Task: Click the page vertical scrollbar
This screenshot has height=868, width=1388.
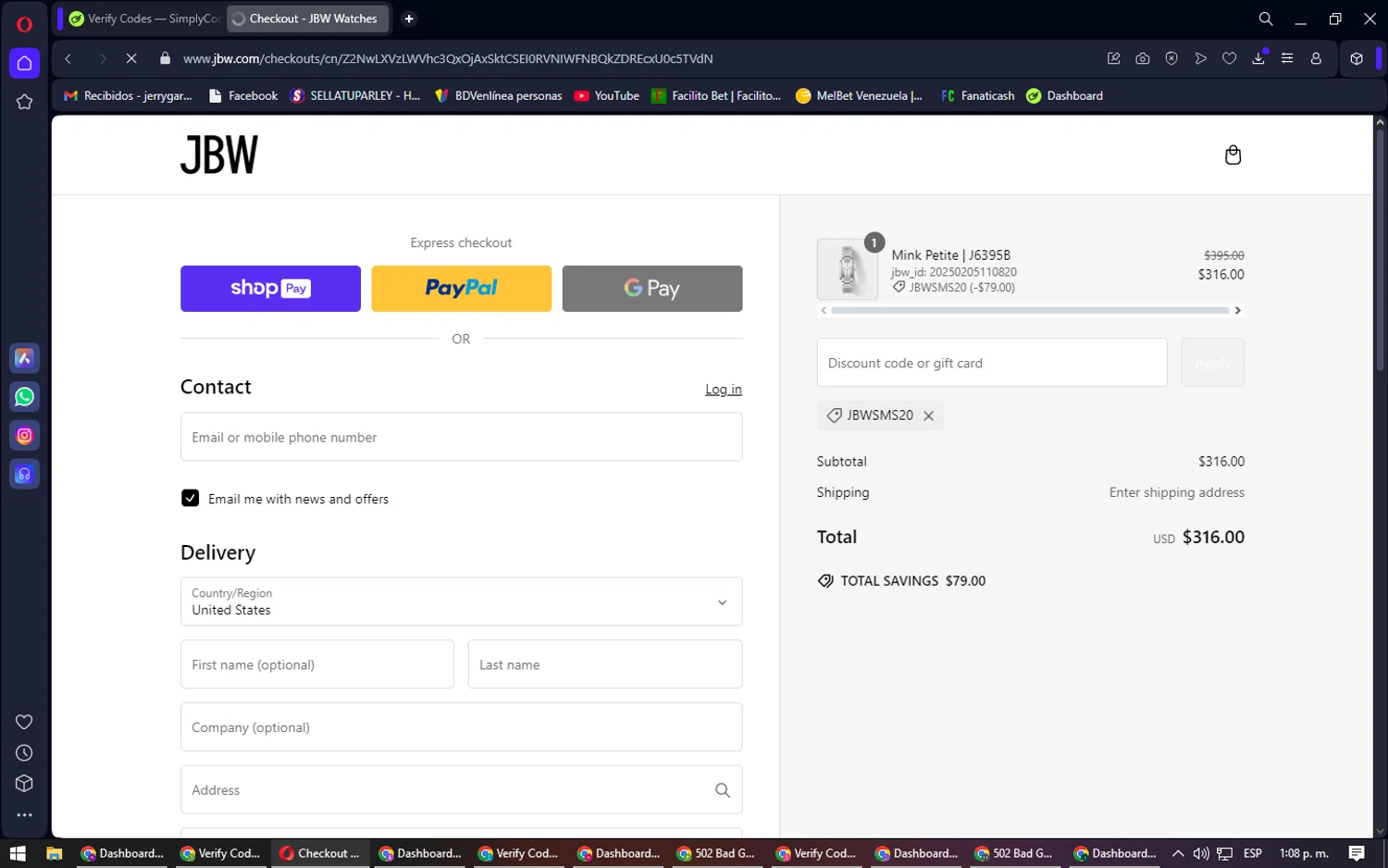Action: pyautogui.click(x=1380, y=250)
